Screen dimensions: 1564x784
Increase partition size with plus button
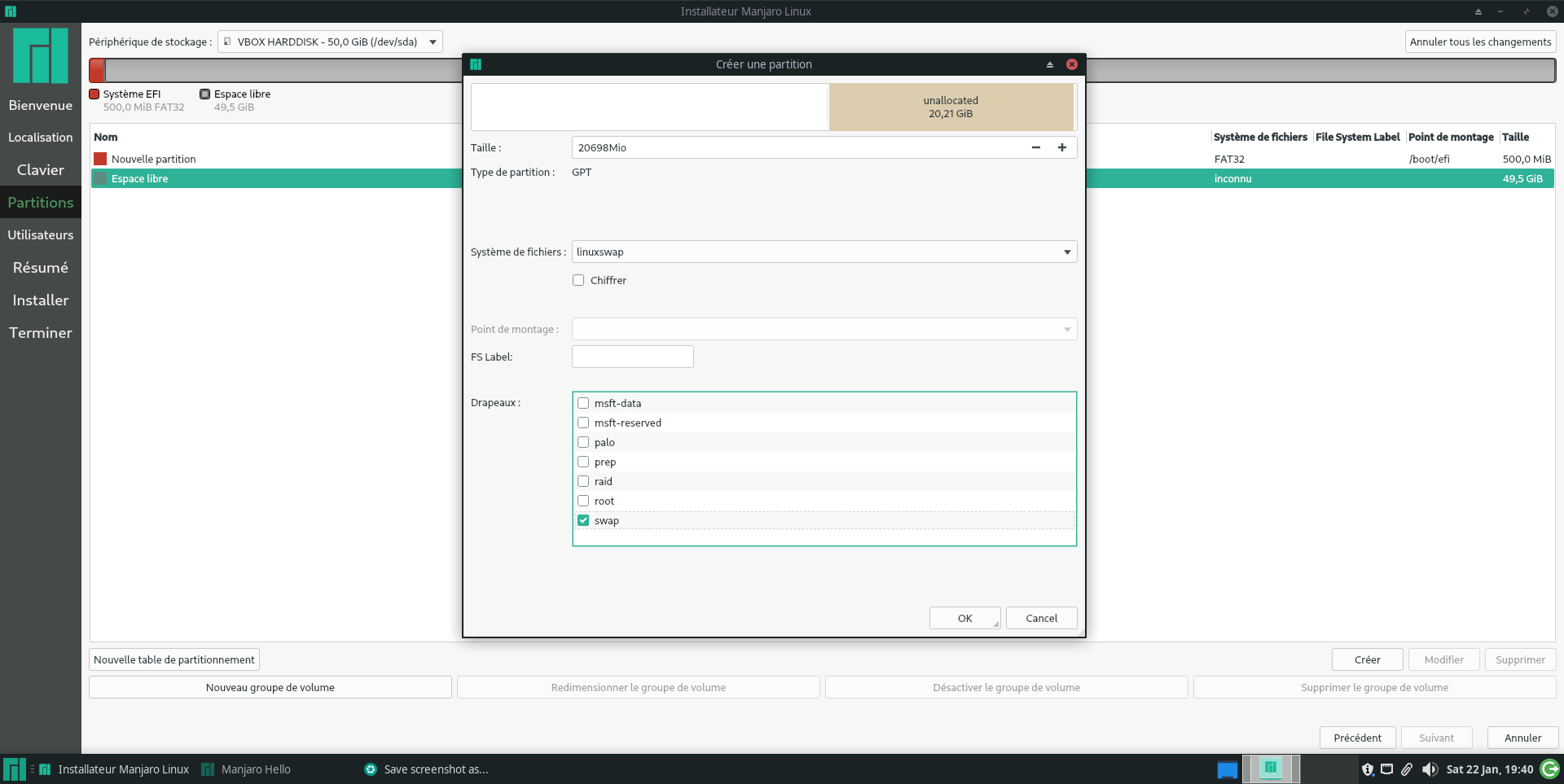[1061, 147]
